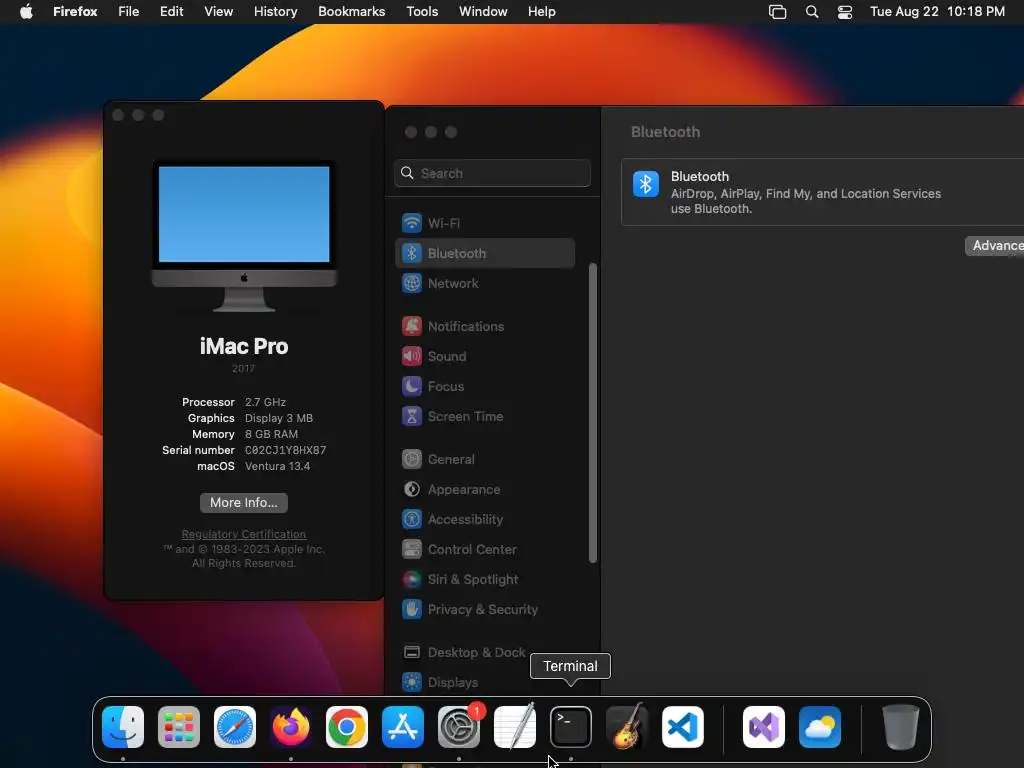Launch Visual Studio Code from Dock
The width and height of the screenshot is (1024, 768).
[683, 727]
